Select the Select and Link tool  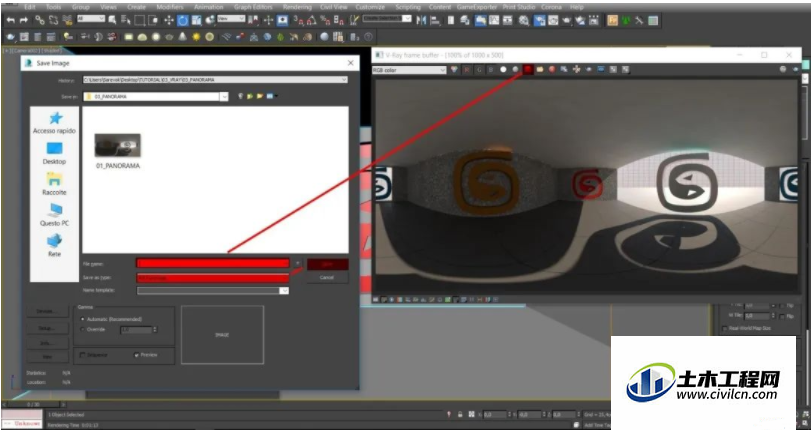tap(40, 20)
